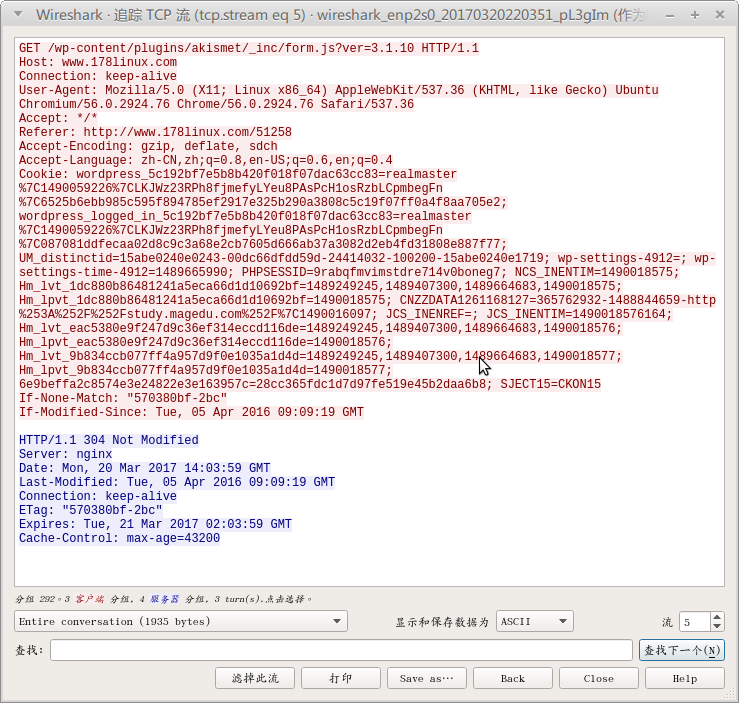Click the Host: www.178linux.com line
This screenshot has width=739, height=703.
[98, 62]
